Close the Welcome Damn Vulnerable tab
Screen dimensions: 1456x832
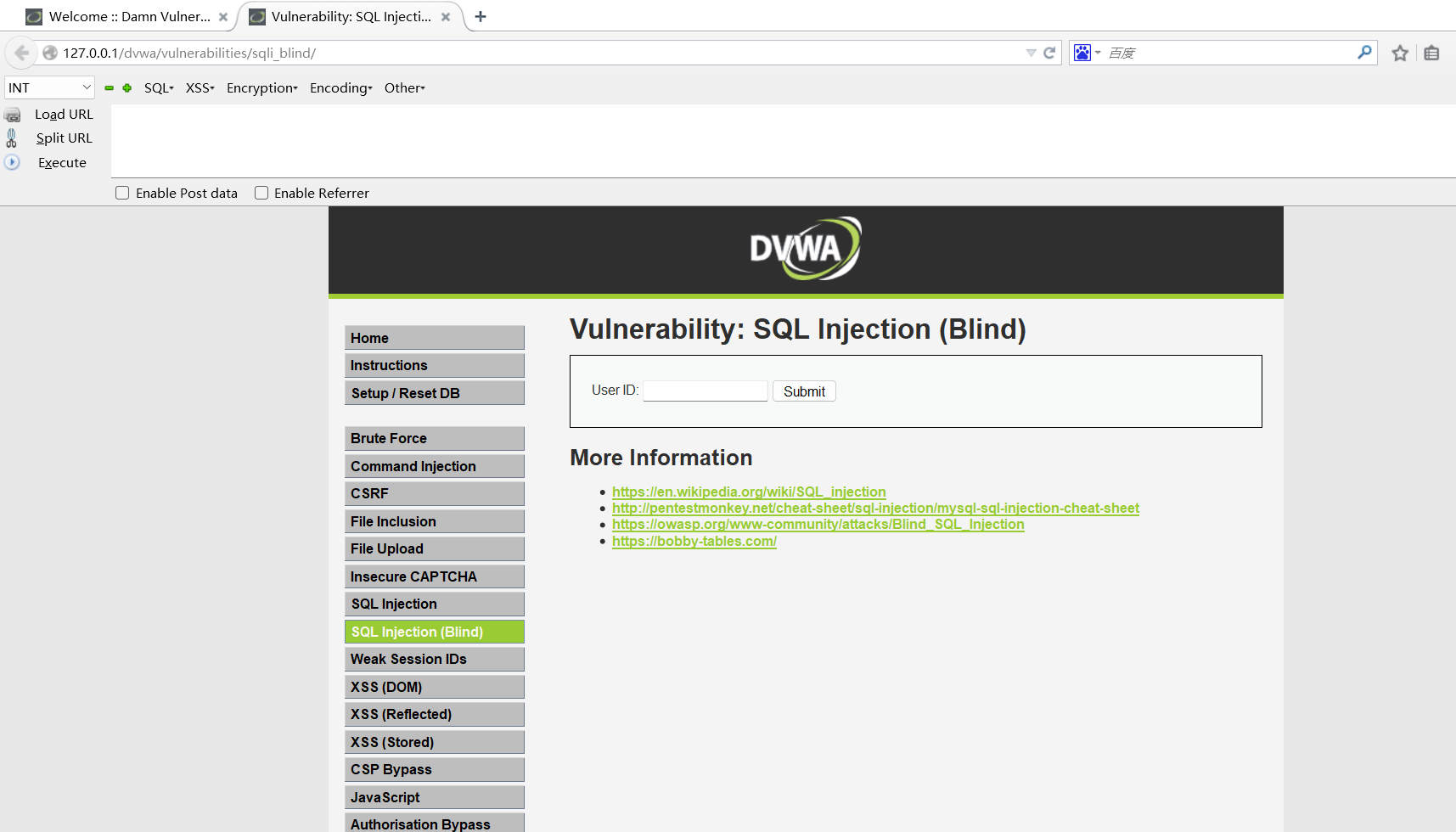coord(223,17)
